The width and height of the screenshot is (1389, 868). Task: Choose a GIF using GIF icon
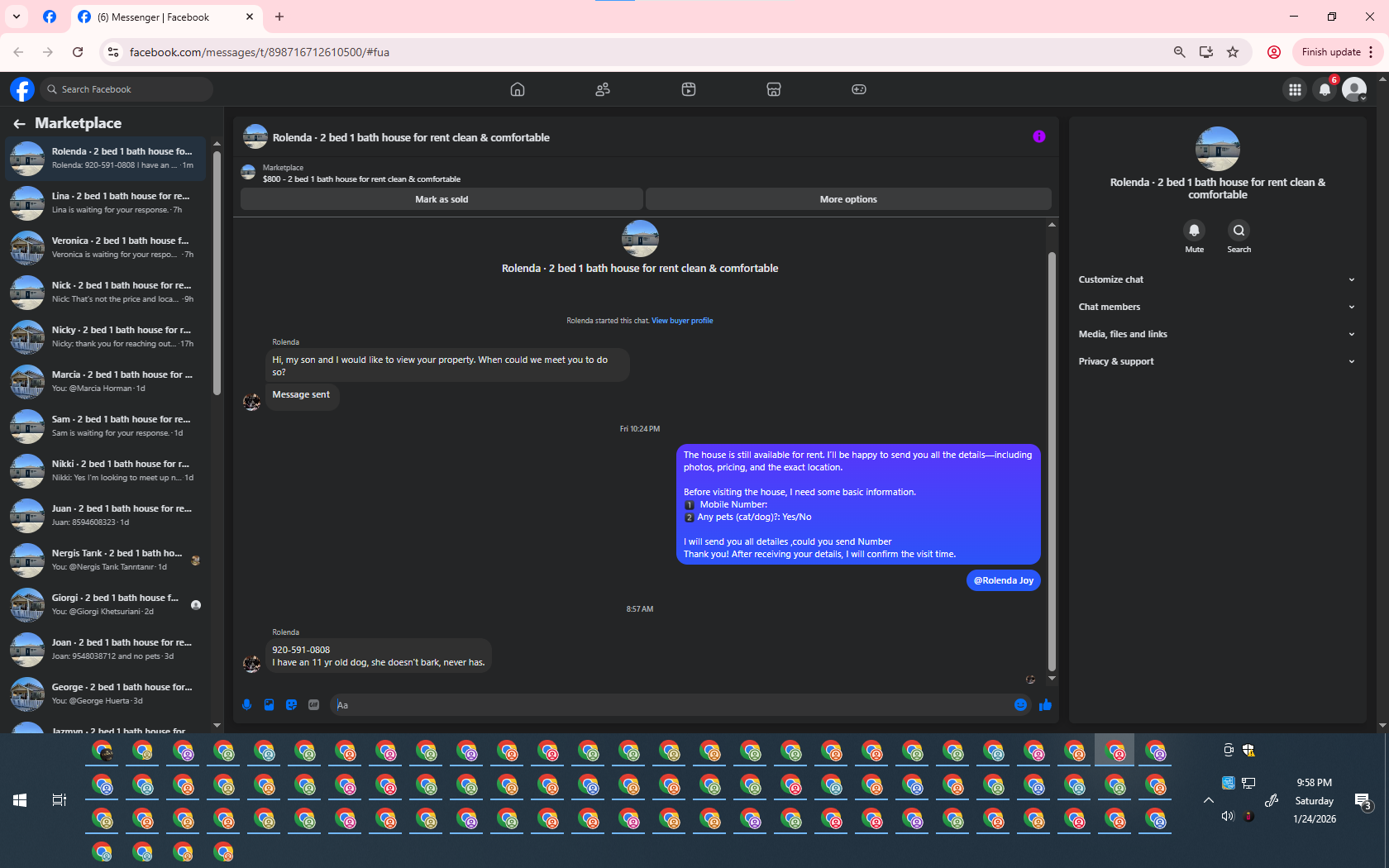coord(313,705)
